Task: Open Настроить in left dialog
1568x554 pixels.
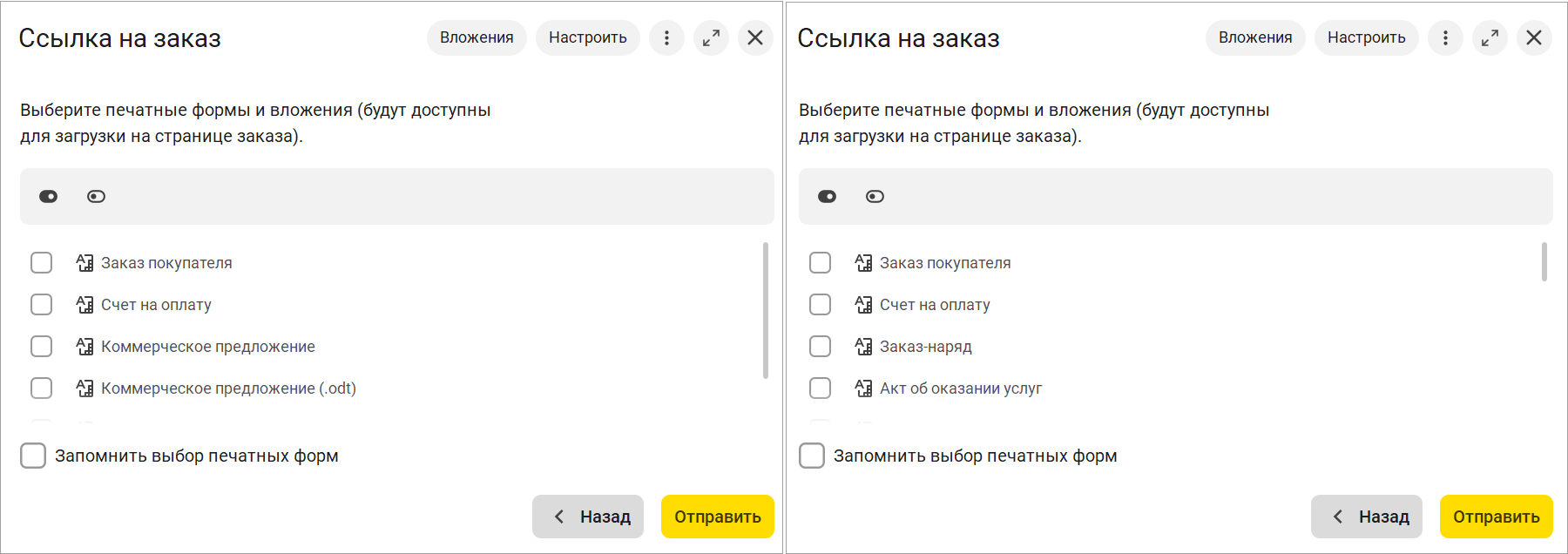Action: click(588, 38)
